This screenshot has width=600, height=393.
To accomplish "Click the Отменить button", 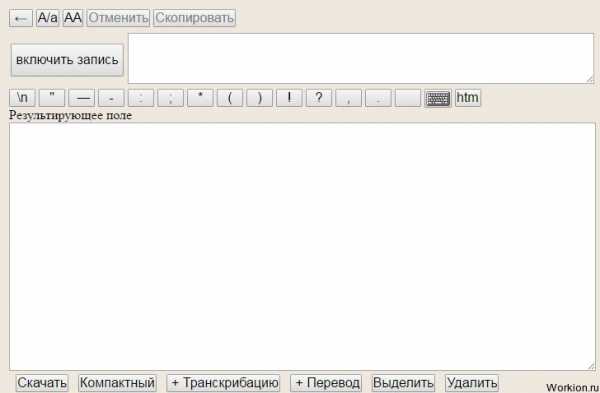I will click(x=118, y=18).
